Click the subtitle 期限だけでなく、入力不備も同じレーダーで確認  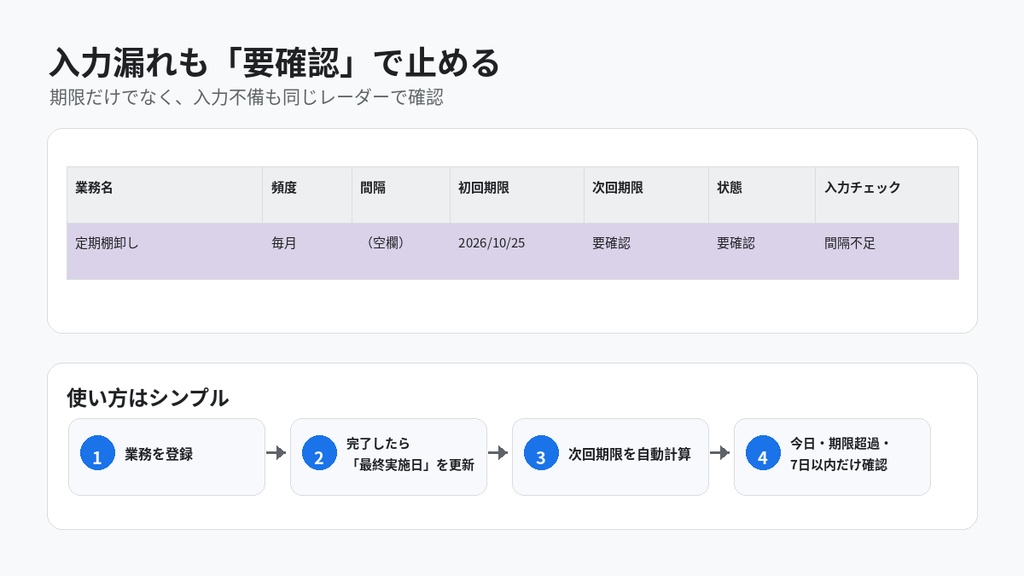pos(246,97)
